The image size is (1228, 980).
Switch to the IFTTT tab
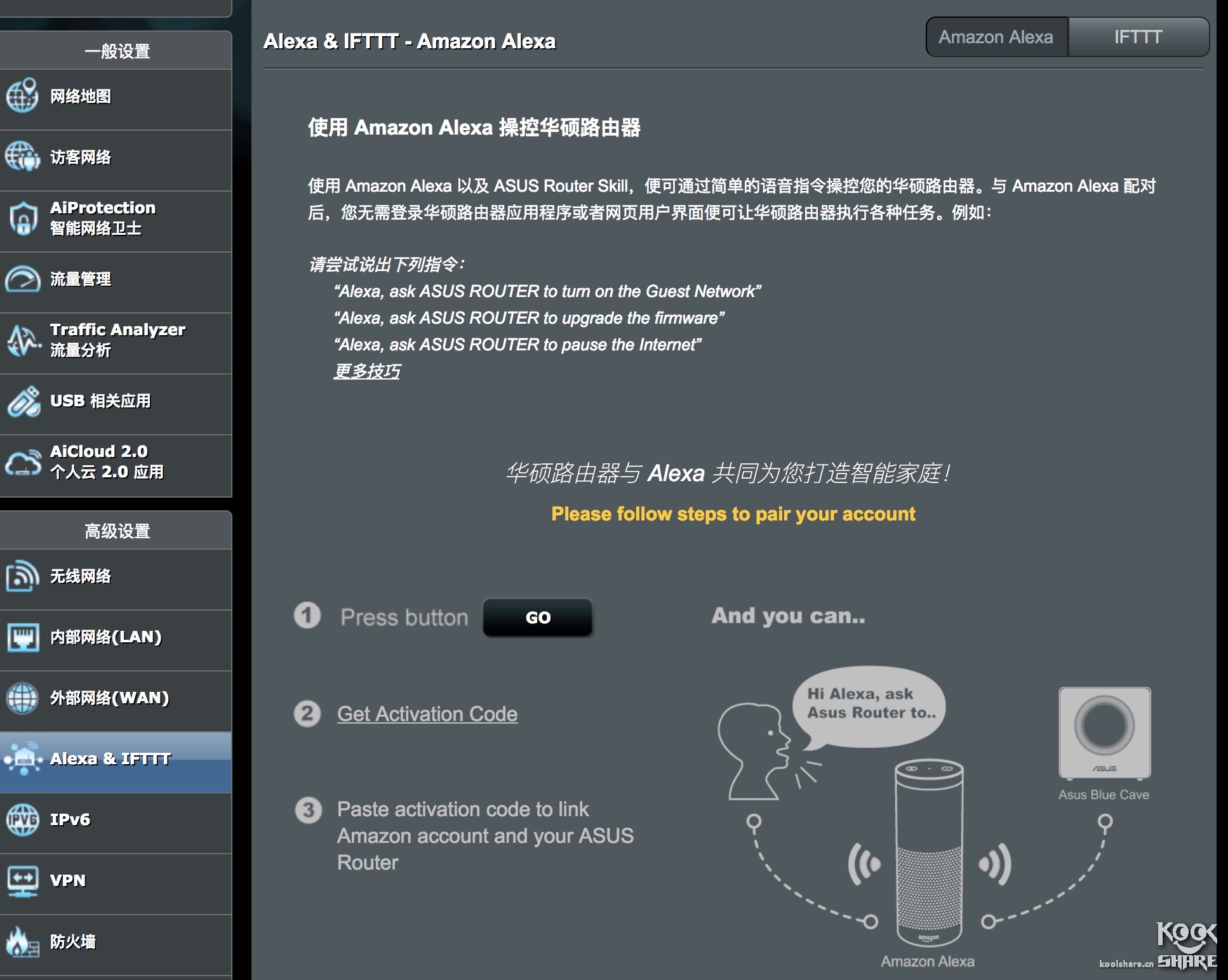pyautogui.click(x=1138, y=37)
